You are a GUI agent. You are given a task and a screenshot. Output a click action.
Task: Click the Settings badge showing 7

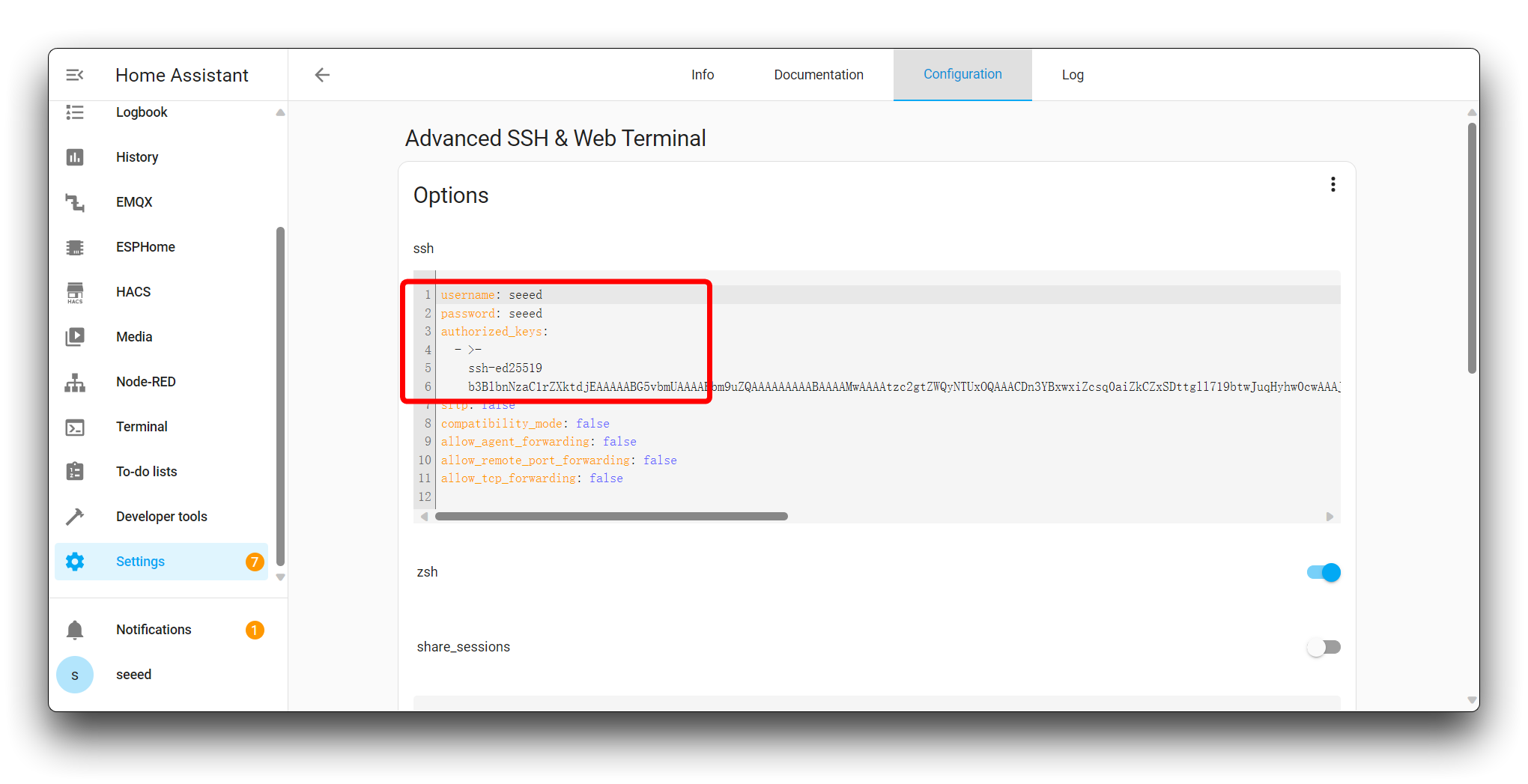coord(255,562)
